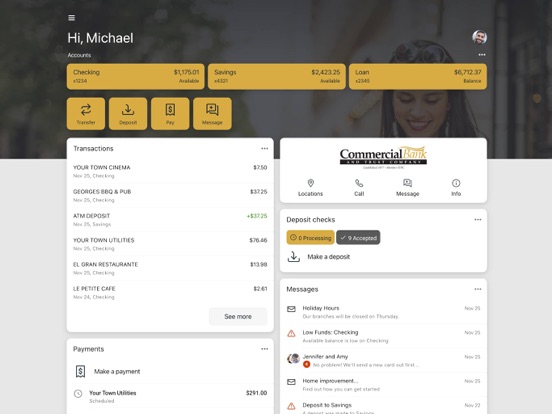Open the Info icon
This screenshot has height=414, width=552.
[x=456, y=183]
